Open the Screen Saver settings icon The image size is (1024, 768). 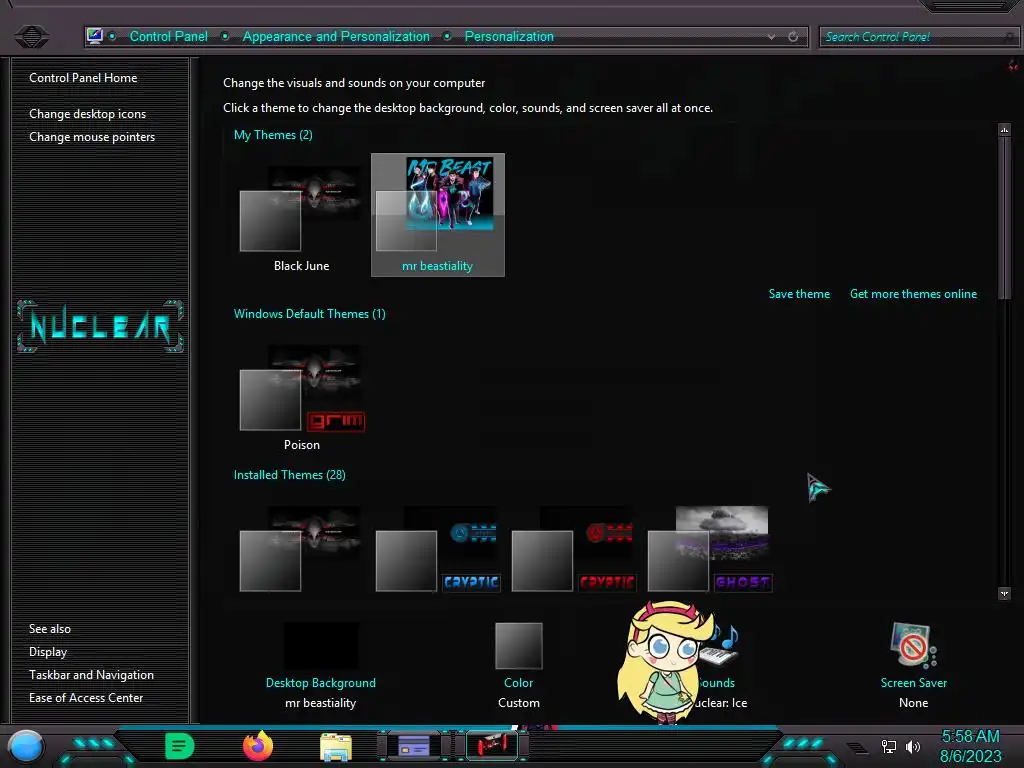tap(913, 645)
